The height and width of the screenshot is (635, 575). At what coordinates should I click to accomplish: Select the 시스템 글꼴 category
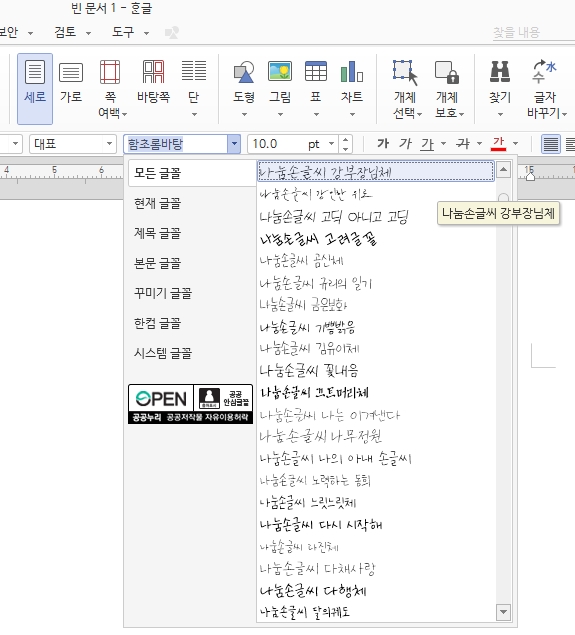(x=192, y=353)
